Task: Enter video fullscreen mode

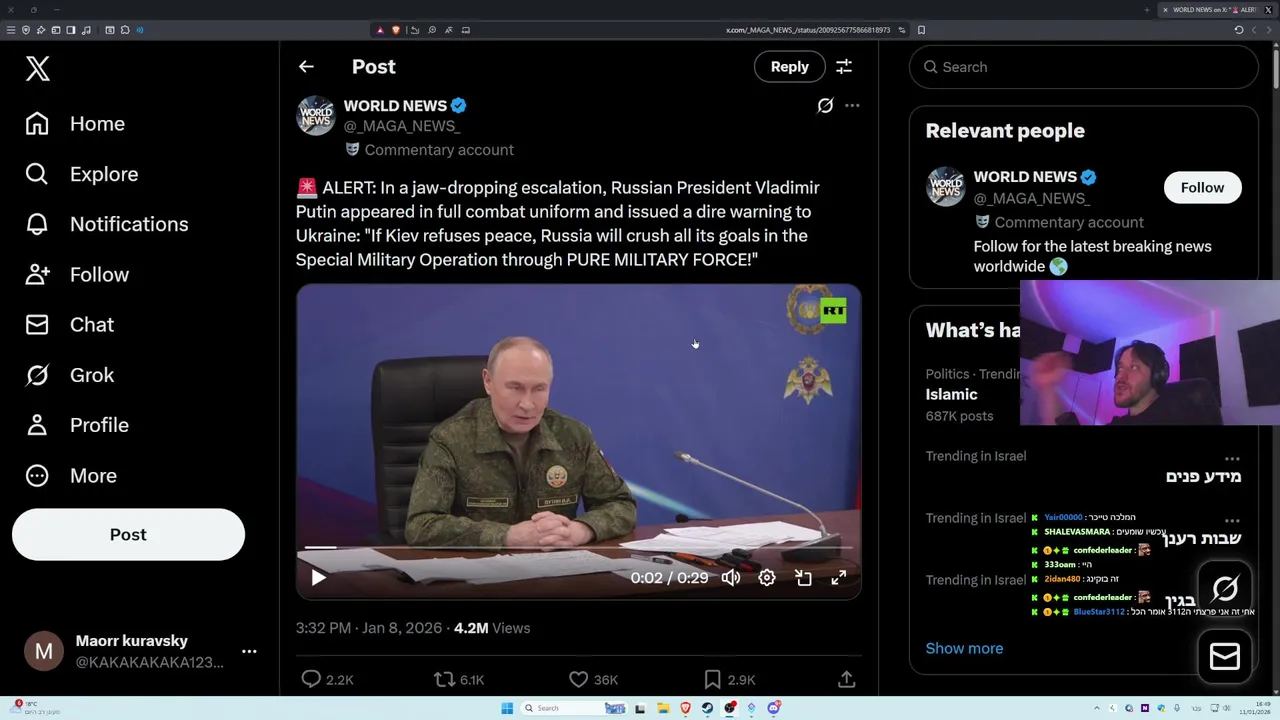Action: [839, 577]
